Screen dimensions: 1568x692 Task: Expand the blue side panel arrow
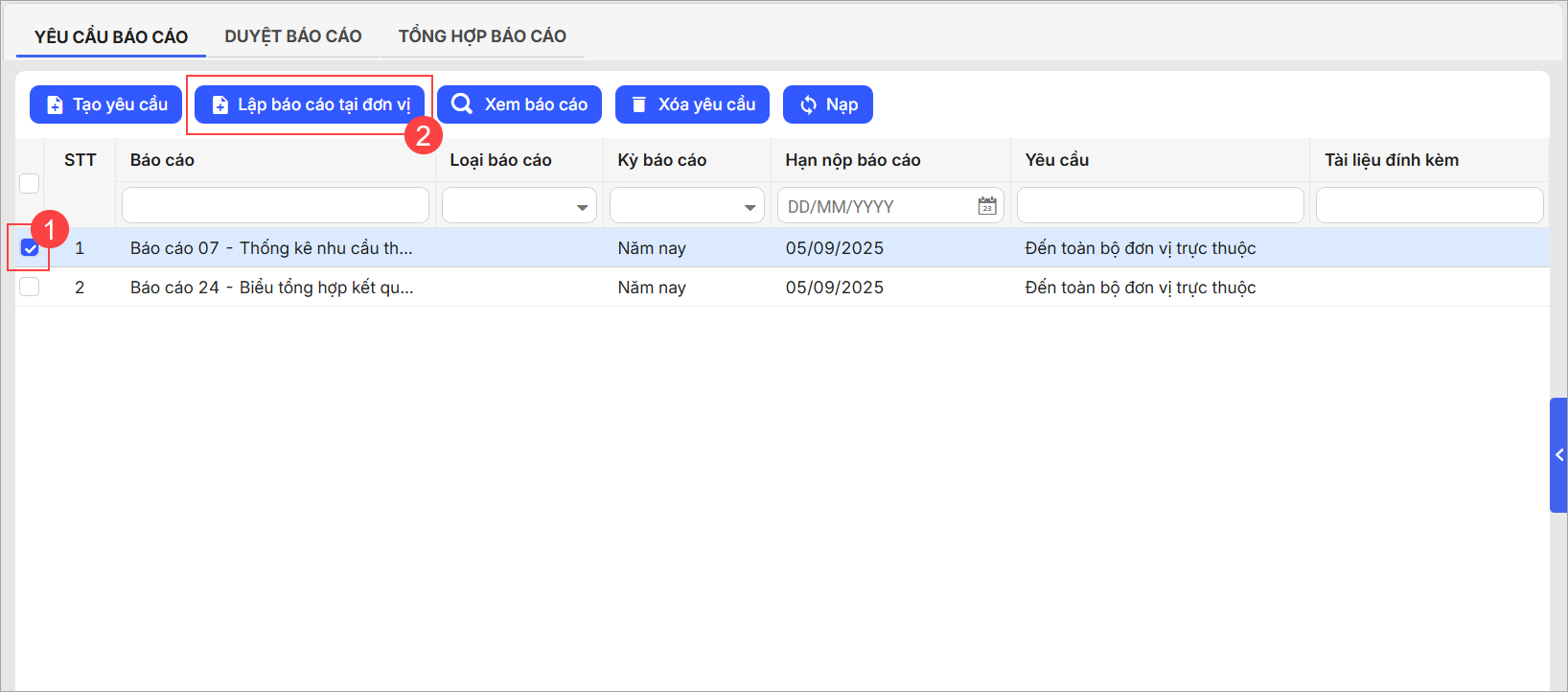click(1558, 455)
